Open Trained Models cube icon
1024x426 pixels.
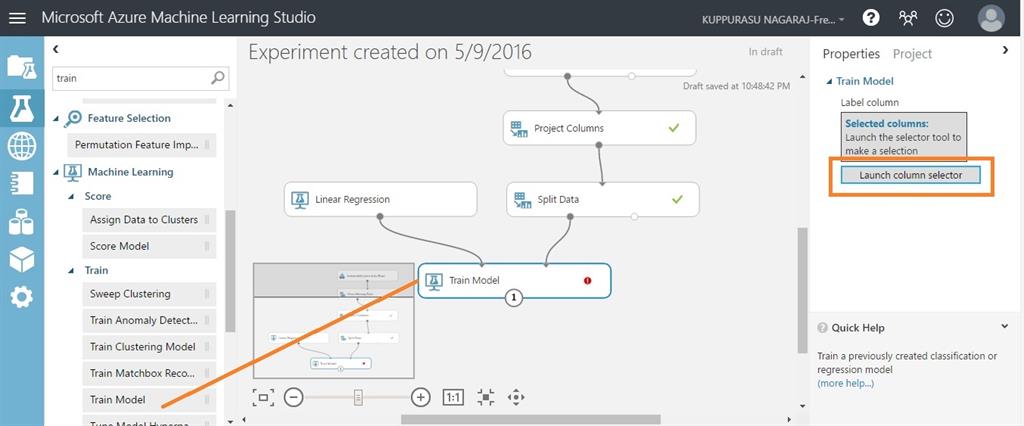22,259
